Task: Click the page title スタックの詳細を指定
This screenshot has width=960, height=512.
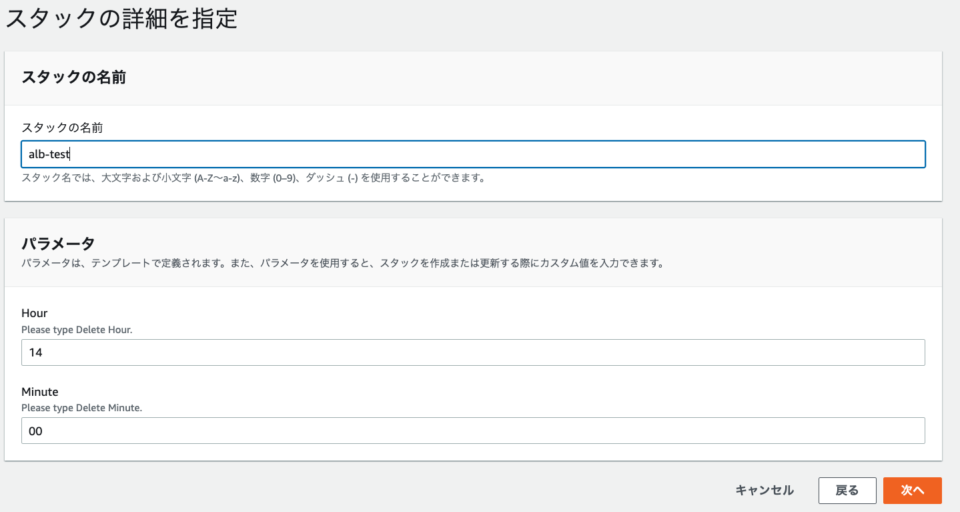Action: click(x=121, y=18)
